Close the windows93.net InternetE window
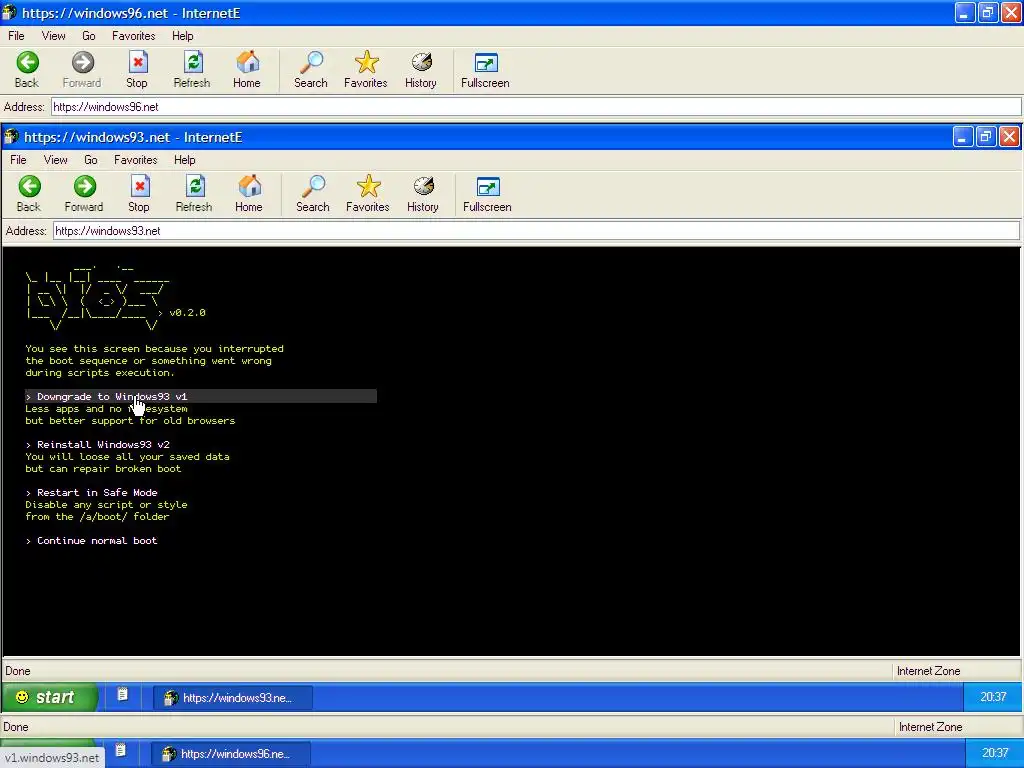 tap(1009, 136)
